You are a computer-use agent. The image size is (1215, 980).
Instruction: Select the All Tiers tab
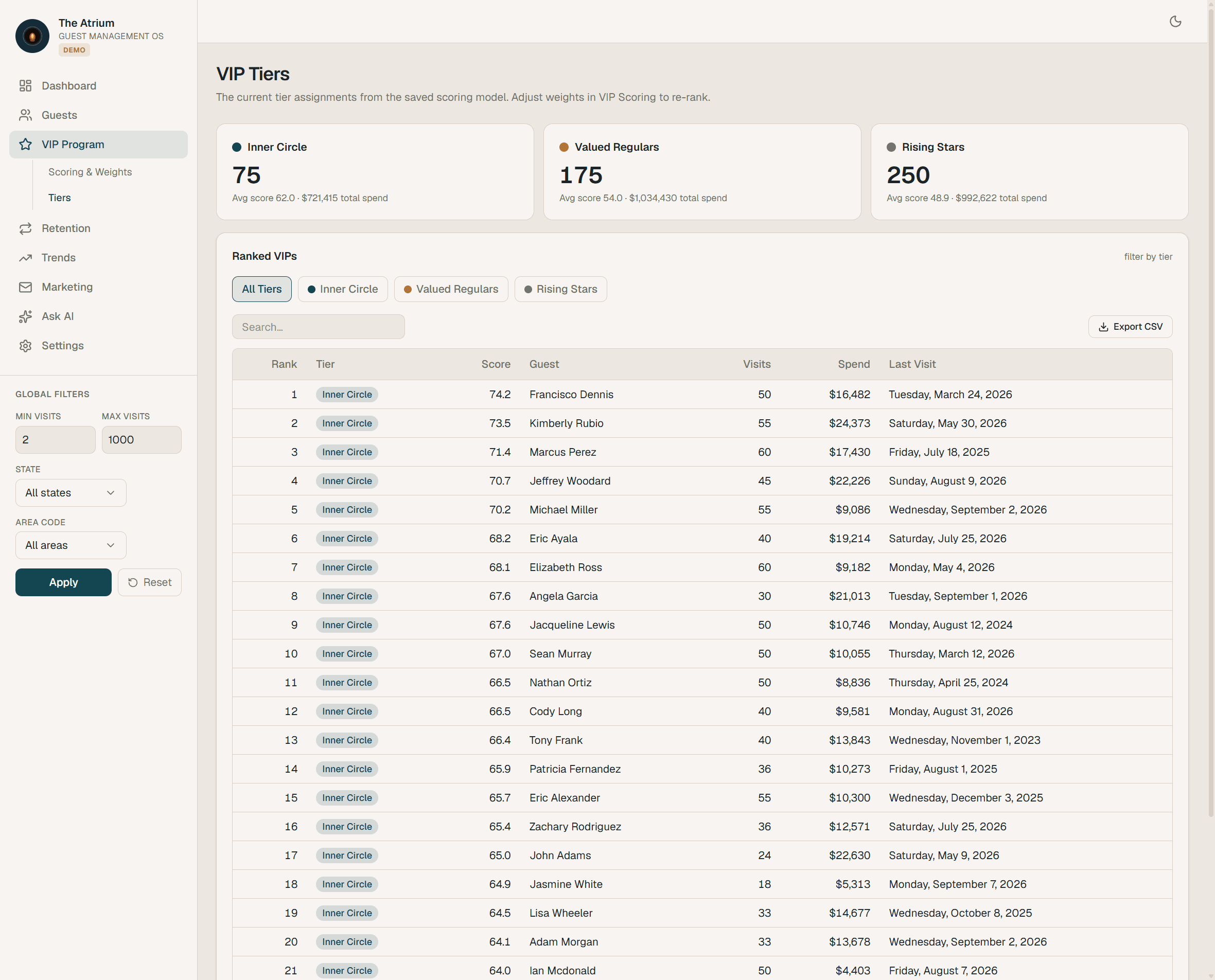261,289
